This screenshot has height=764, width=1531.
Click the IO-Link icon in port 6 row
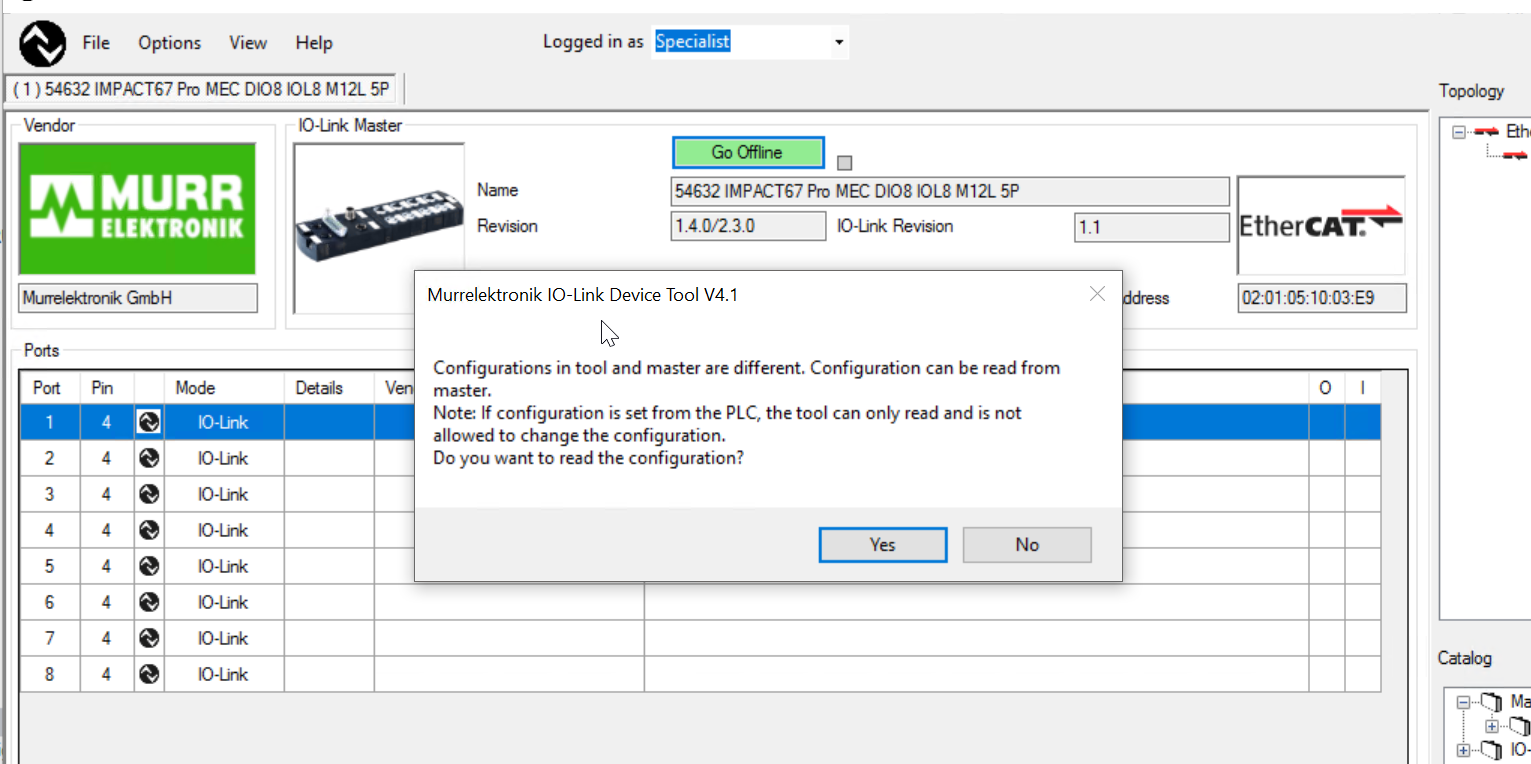click(149, 602)
